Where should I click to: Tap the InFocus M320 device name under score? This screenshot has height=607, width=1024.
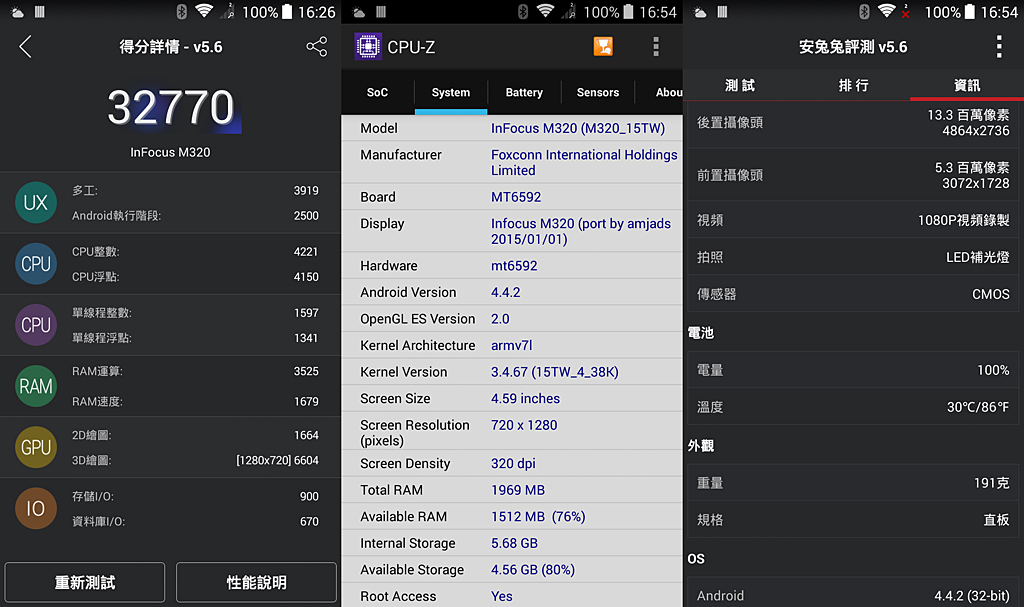tap(170, 152)
